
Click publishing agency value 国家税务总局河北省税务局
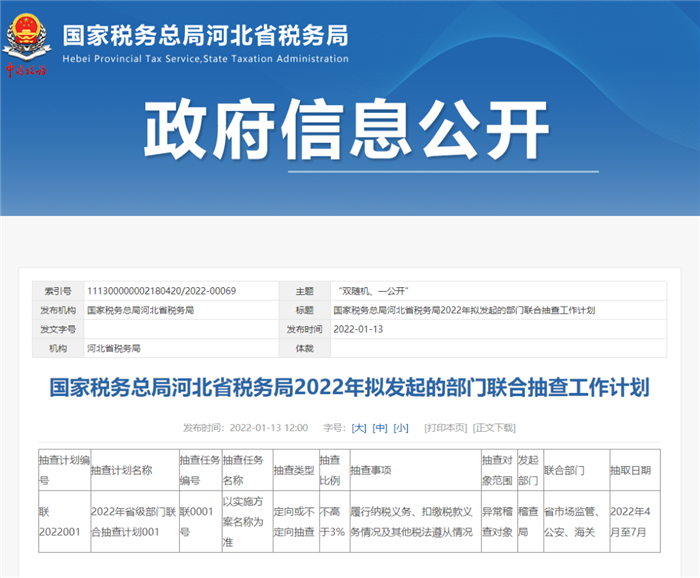coord(141,310)
